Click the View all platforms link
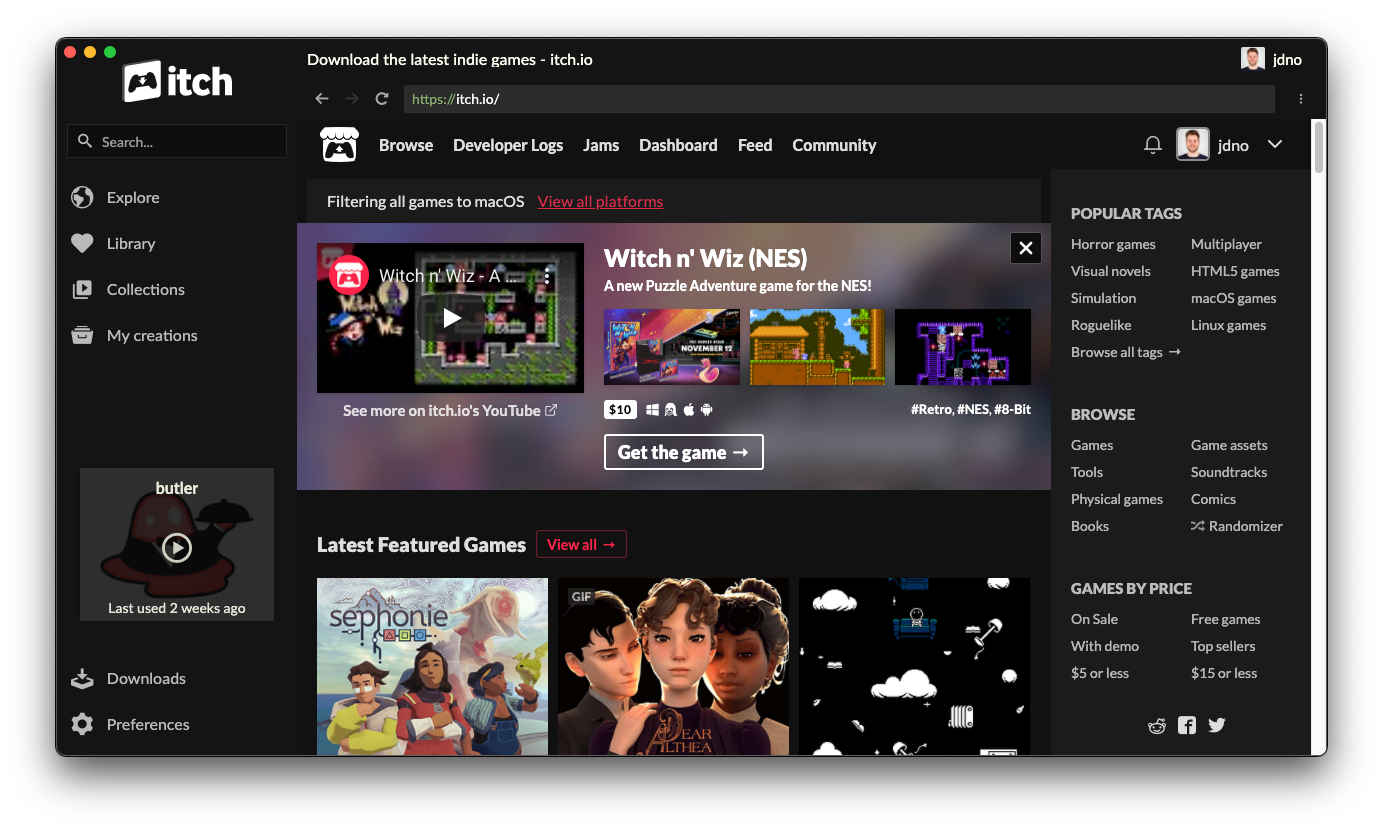 [600, 202]
